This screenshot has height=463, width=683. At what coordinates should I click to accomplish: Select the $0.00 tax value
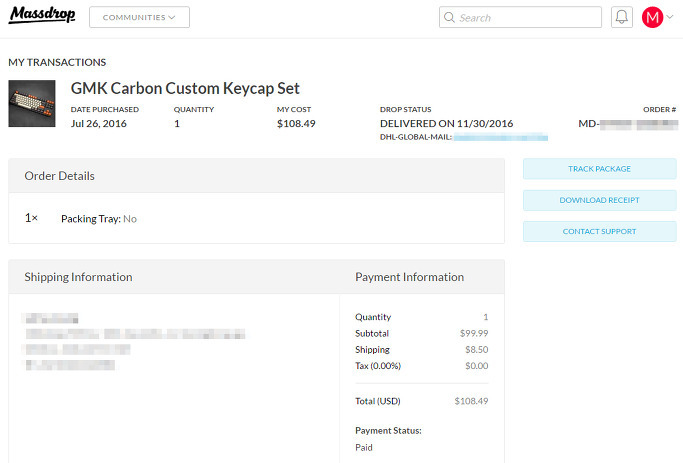pyautogui.click(x=477, y=366)
